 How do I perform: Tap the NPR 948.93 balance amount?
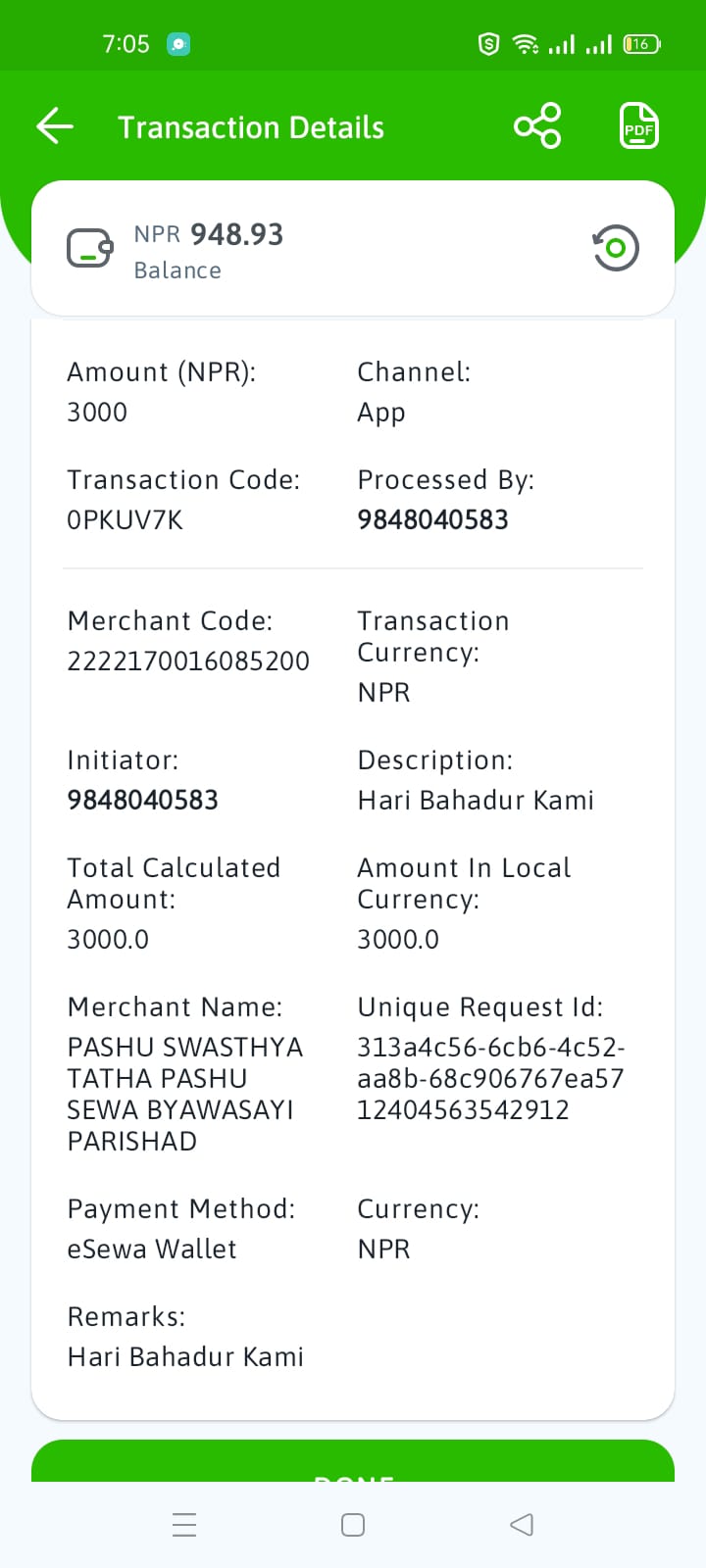(x=208, y=234)
